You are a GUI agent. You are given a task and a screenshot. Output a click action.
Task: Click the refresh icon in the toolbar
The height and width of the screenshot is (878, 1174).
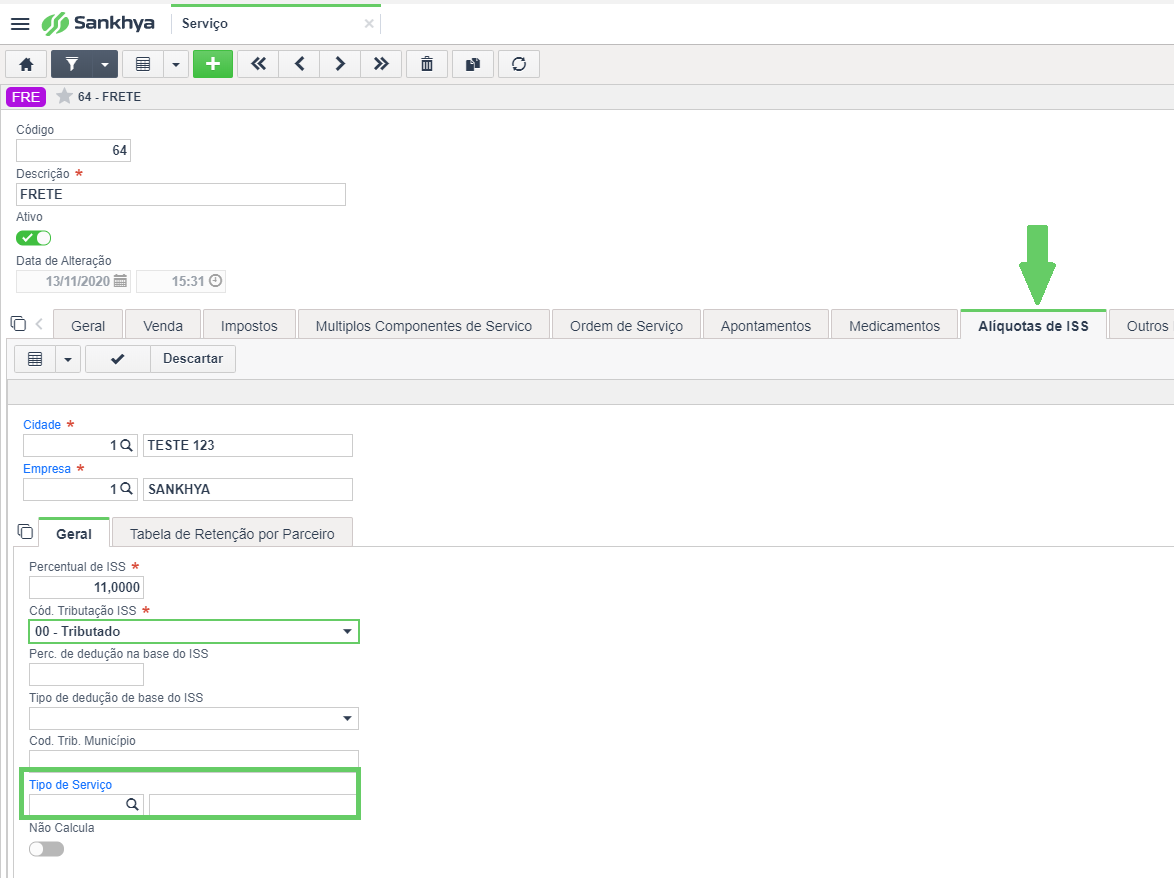pos(519,64)
